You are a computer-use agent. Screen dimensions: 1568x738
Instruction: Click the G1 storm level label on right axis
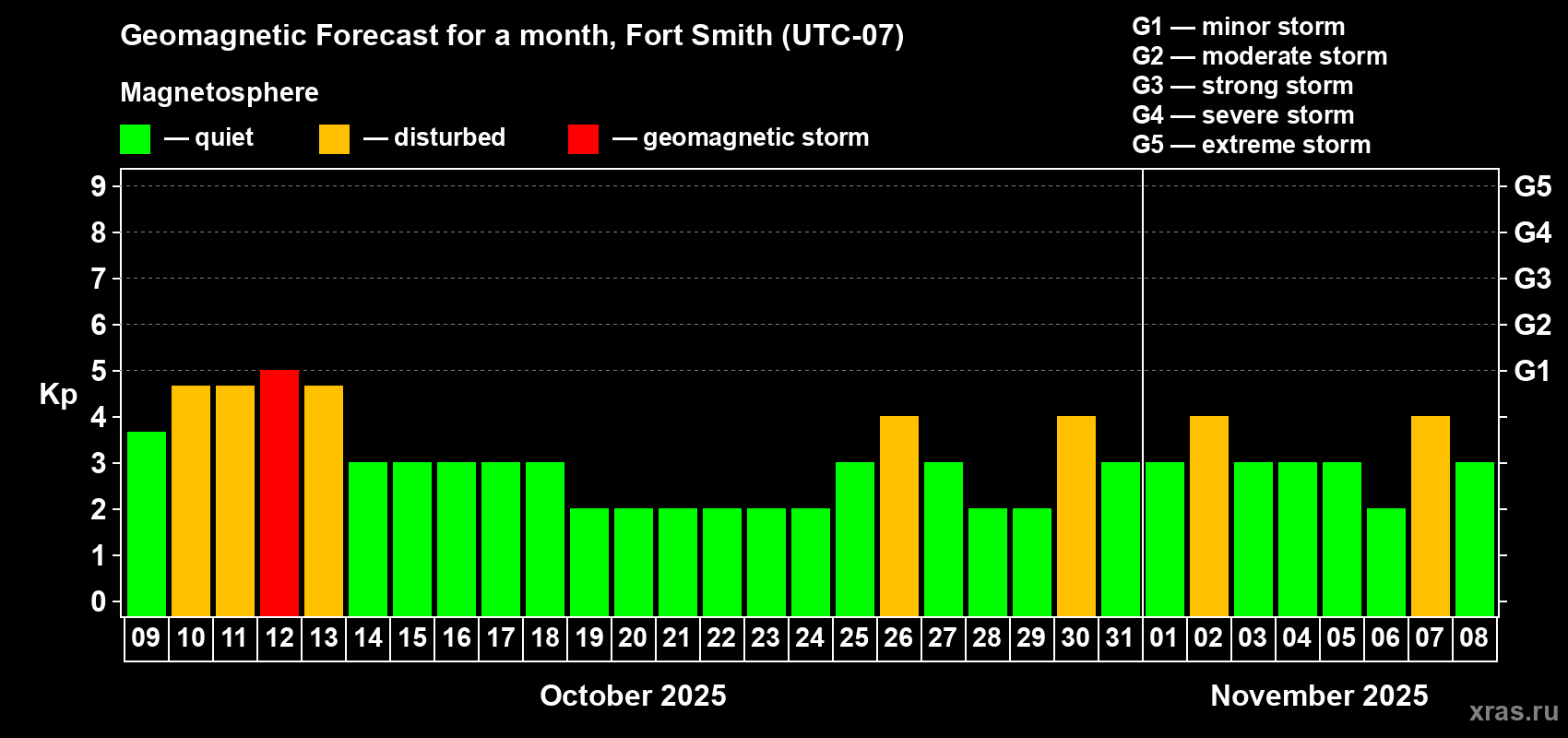coord(1532,371)
